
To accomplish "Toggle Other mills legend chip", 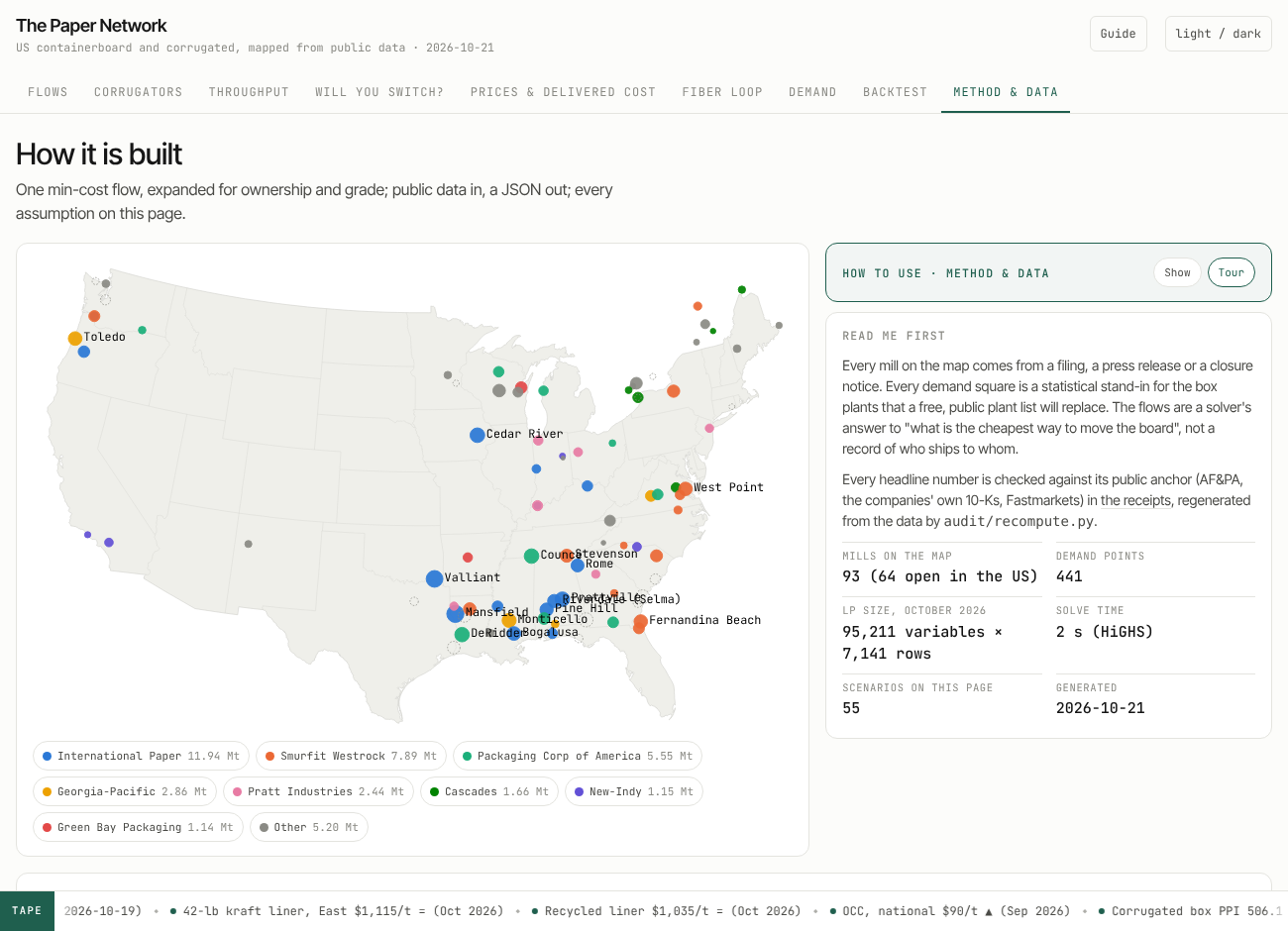I will (309, 827).
